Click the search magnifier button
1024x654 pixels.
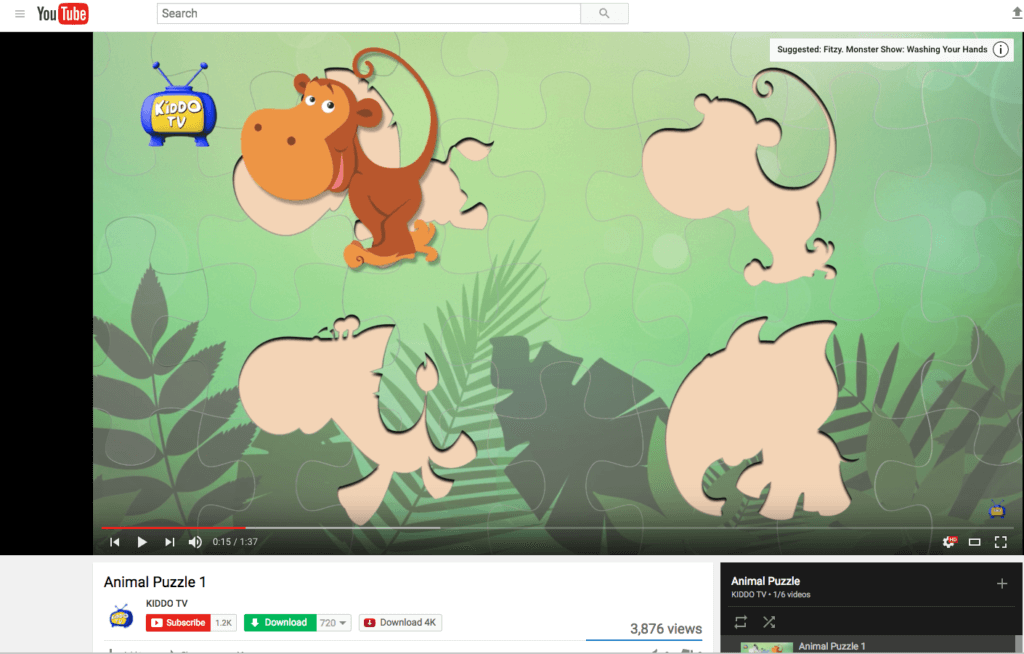604,14
